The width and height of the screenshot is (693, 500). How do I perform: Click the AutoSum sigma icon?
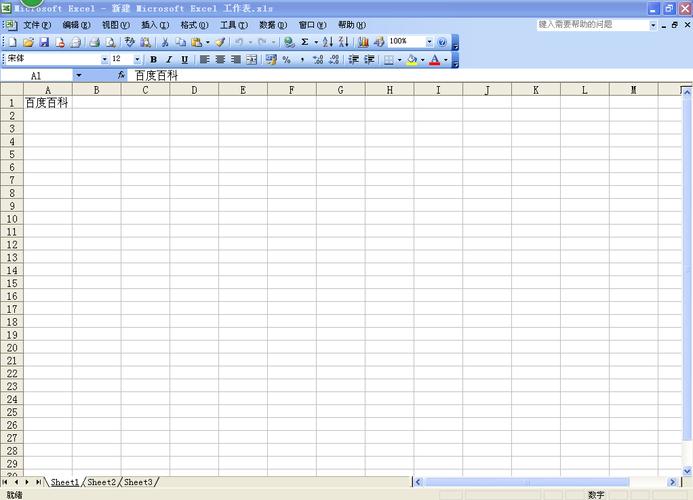(x=304, y=42)
